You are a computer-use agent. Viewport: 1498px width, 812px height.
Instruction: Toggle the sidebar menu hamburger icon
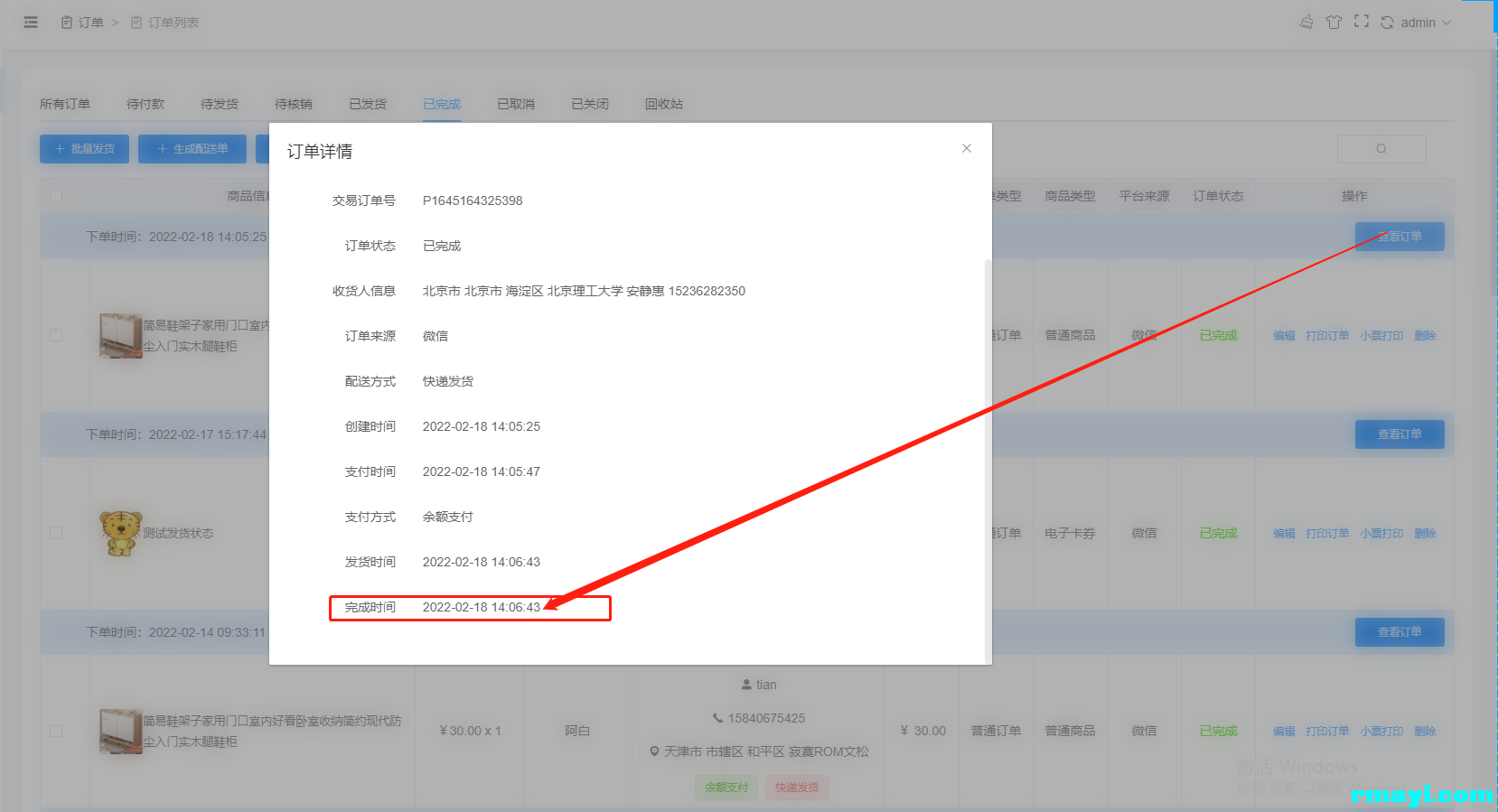click(x=31, y=23)
